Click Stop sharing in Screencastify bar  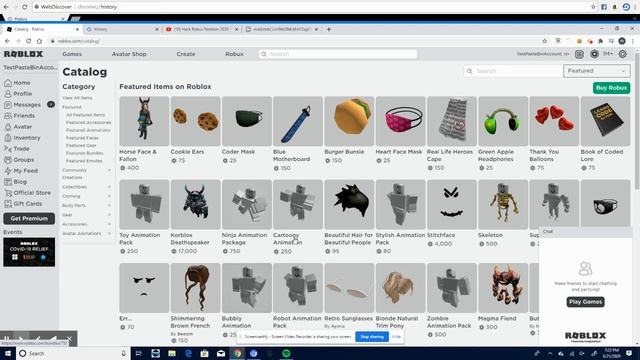[x=372, y=337]
